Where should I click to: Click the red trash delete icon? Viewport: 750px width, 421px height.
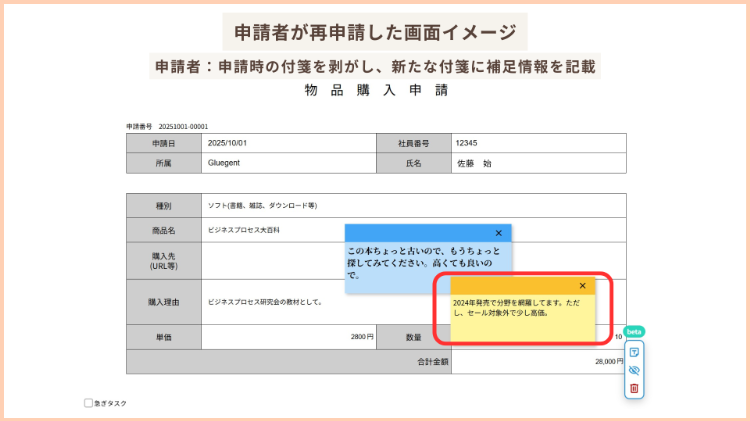pos(633,388)
